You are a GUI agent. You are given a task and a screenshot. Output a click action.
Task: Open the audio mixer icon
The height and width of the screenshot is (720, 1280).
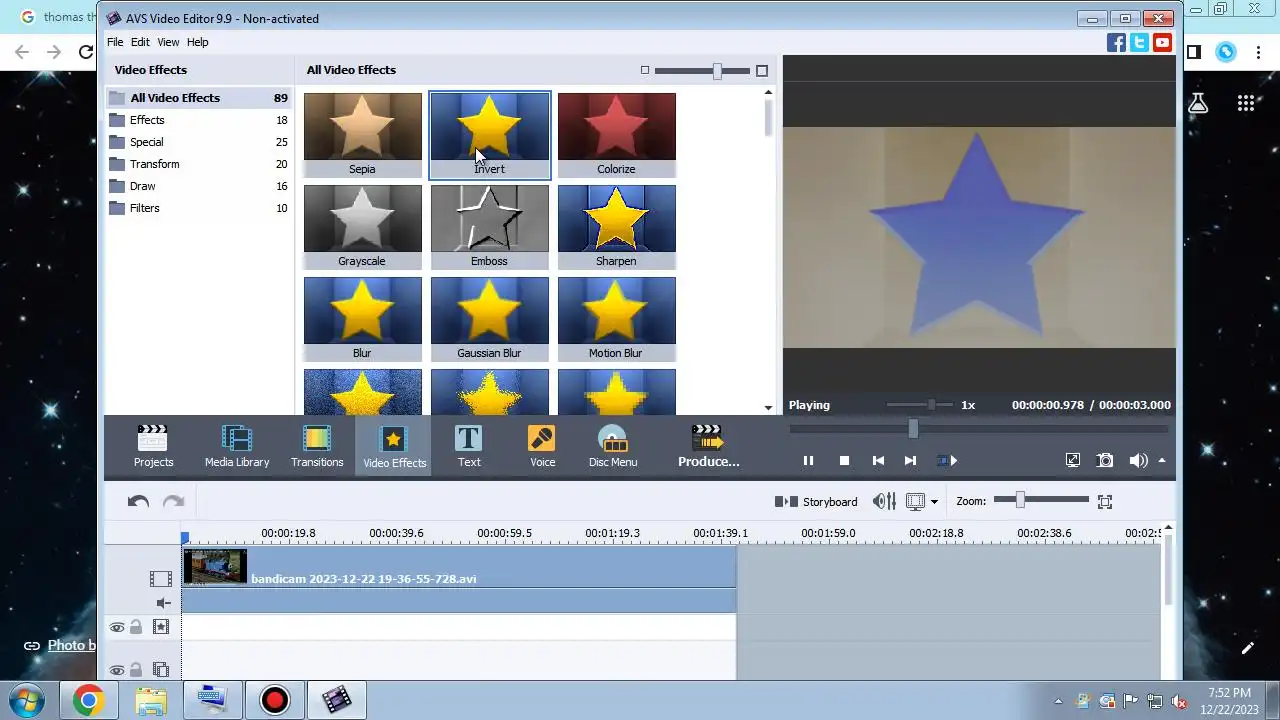click(884, 502)
